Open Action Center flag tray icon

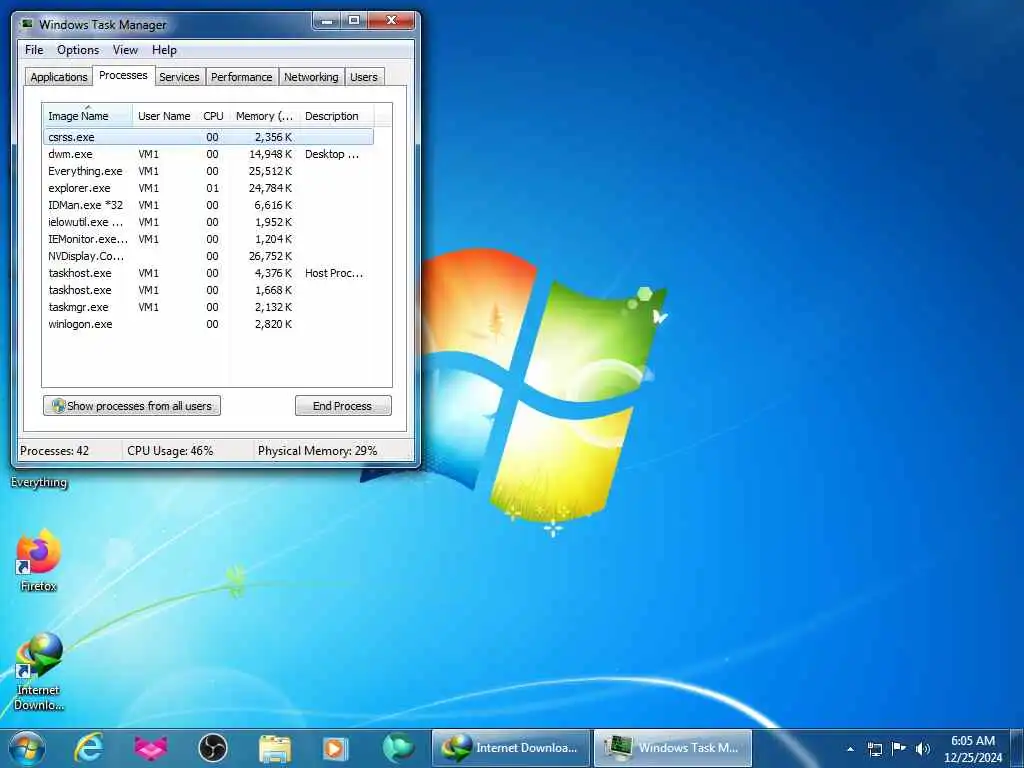(x=899, y=748)
